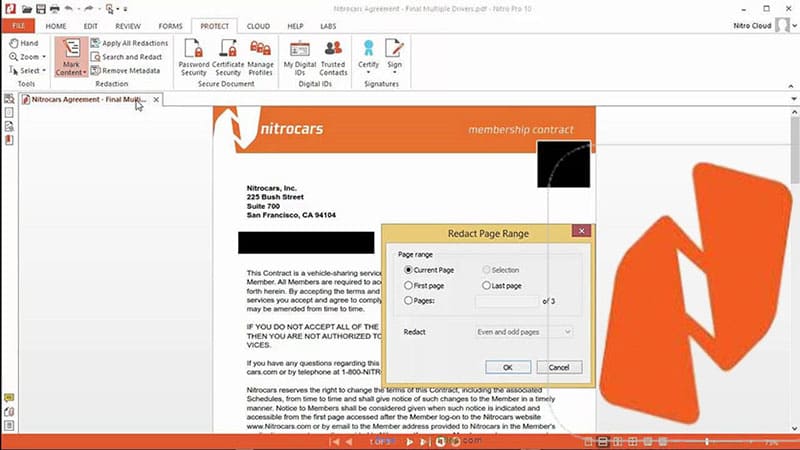Viewport: 800px width, 450px height.
Task: Switch to the EDIT tab
Action: click(90, 26)
